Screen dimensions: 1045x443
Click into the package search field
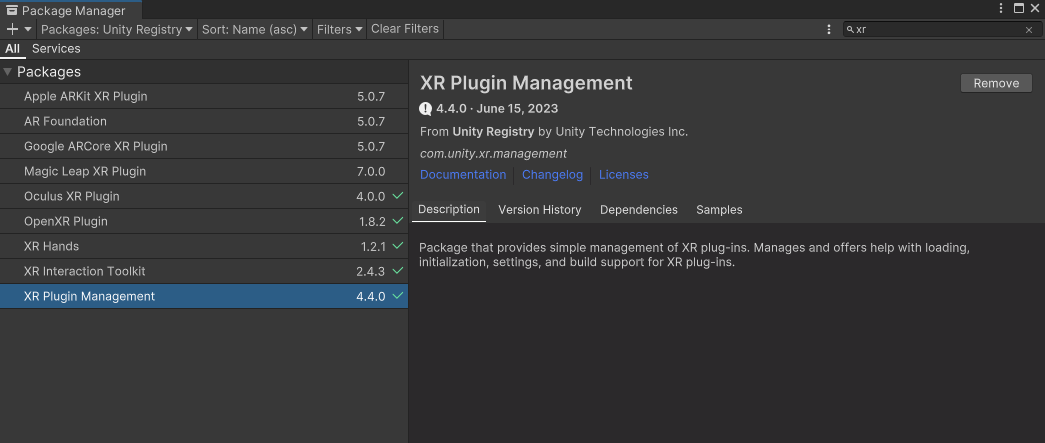coord(940,29)
